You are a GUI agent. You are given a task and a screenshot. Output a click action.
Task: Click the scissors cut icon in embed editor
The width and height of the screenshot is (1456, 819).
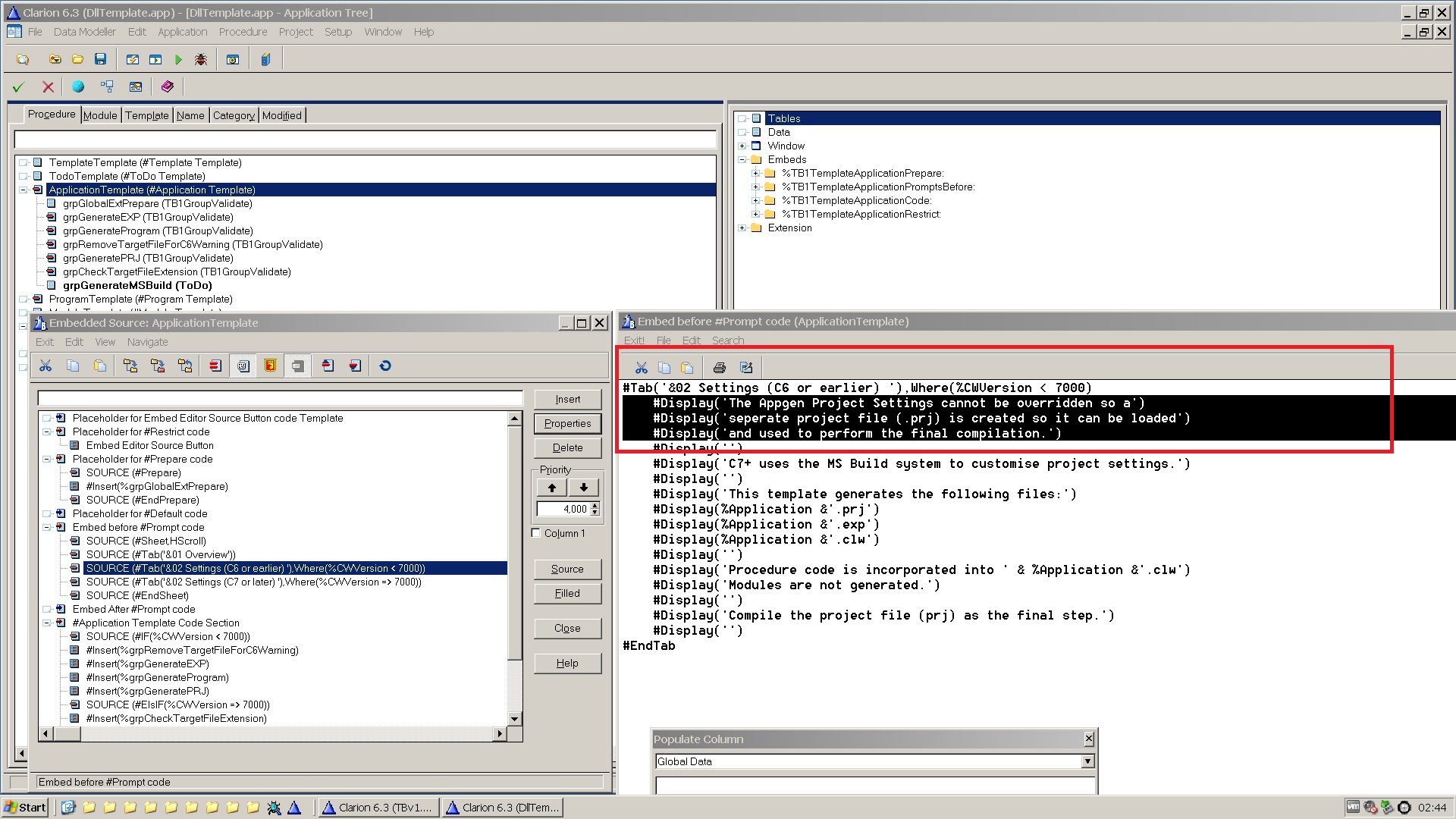[x=642, y=368]
